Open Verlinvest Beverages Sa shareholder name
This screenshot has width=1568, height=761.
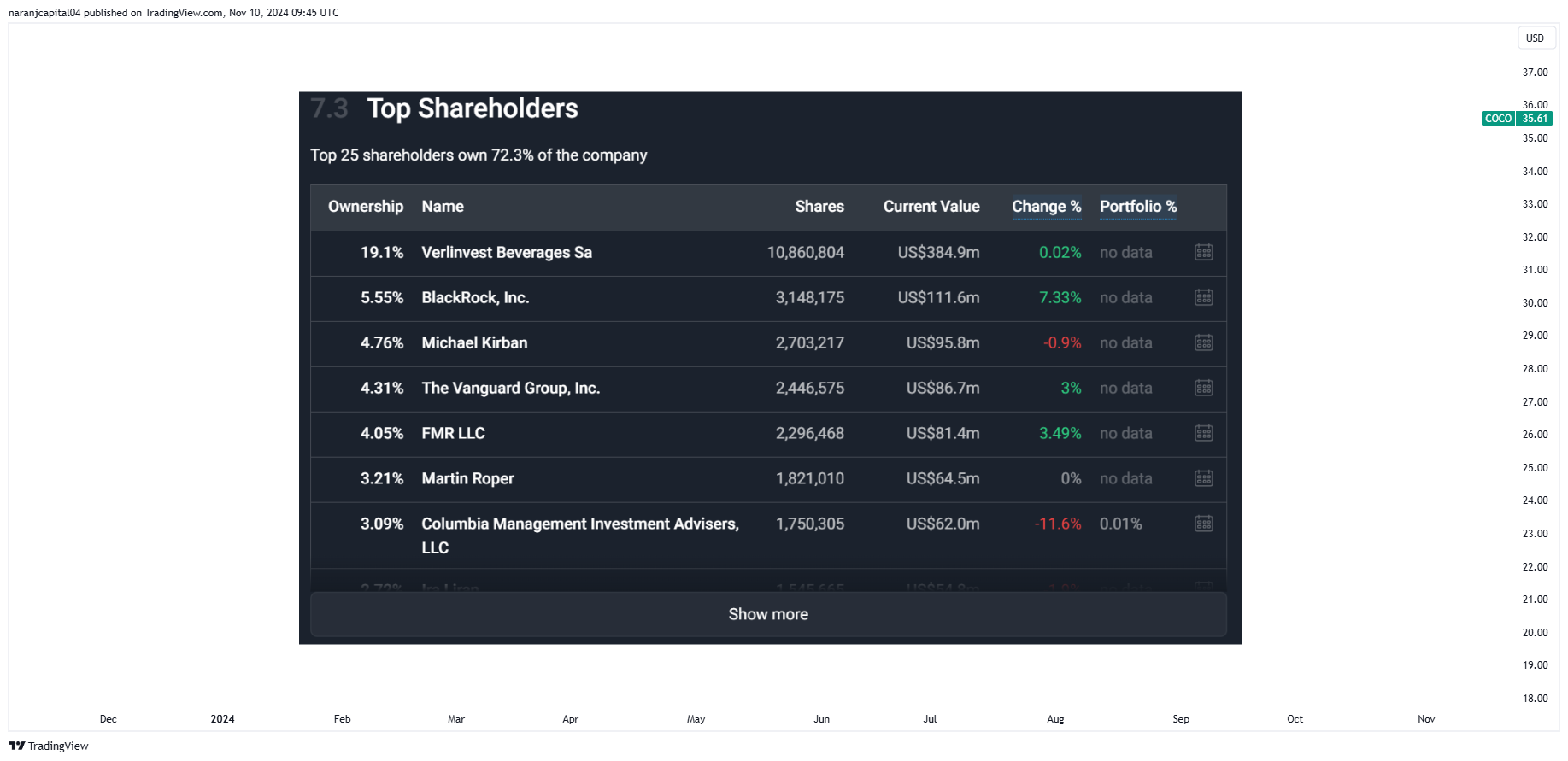point(507,252)
